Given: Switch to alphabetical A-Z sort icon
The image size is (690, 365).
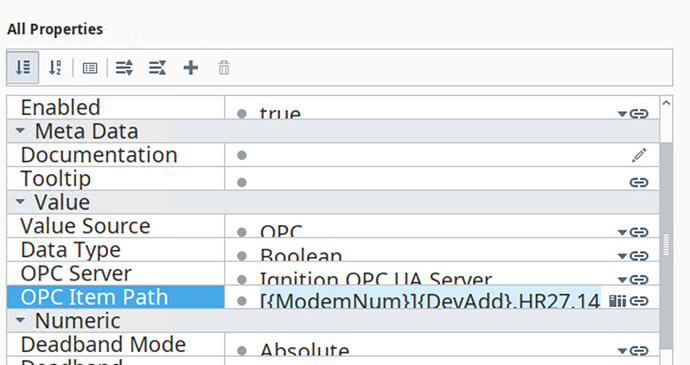Looking at the screenshot, I should tap(55, 68).
